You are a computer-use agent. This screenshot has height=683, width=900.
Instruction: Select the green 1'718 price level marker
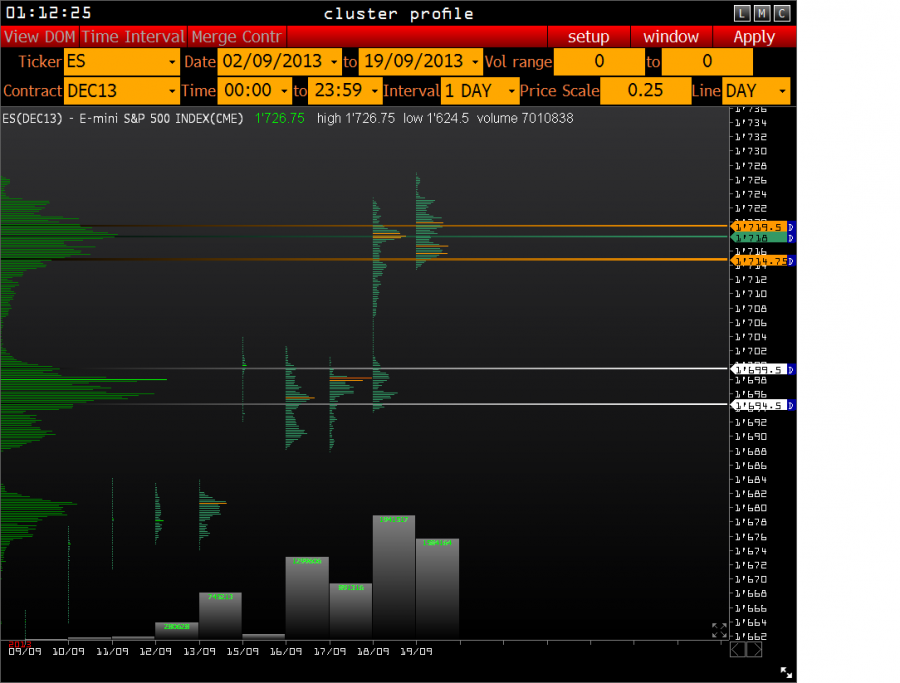[759, 238]
